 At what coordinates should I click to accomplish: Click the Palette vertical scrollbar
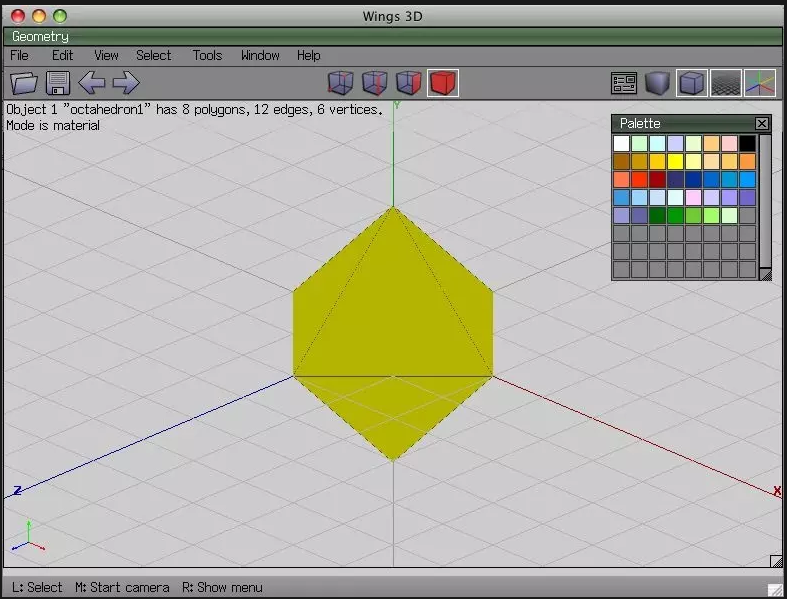(x=765, y=201)
